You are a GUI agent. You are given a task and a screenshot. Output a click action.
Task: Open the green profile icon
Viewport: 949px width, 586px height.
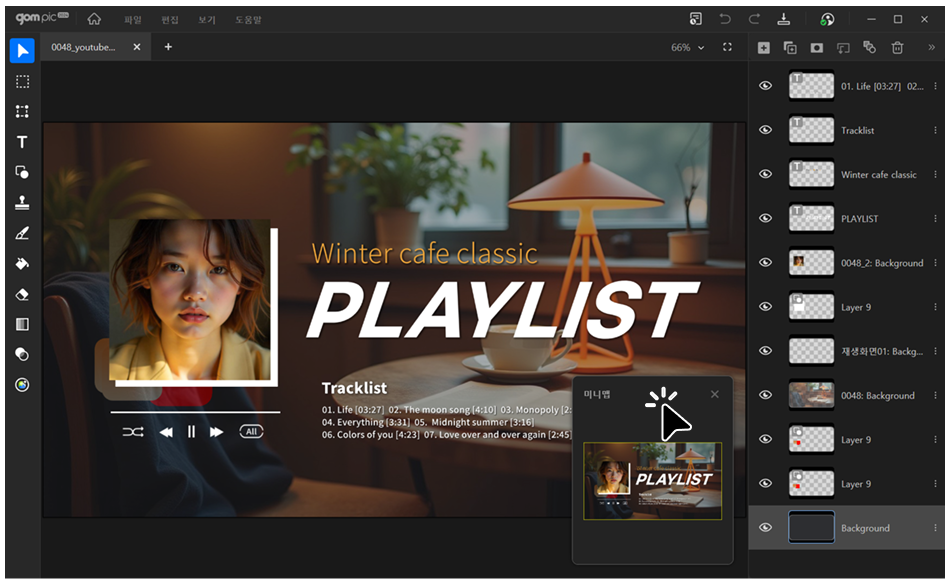(827, 19)
